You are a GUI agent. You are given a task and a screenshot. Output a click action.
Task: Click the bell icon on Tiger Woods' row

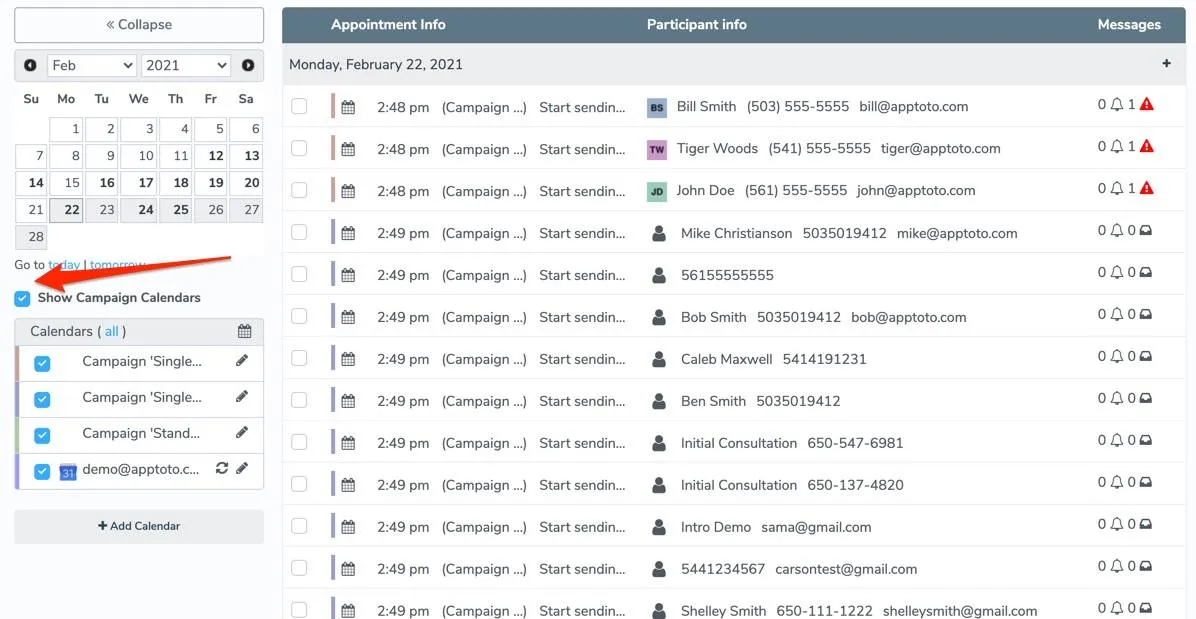click(1117, 147)
